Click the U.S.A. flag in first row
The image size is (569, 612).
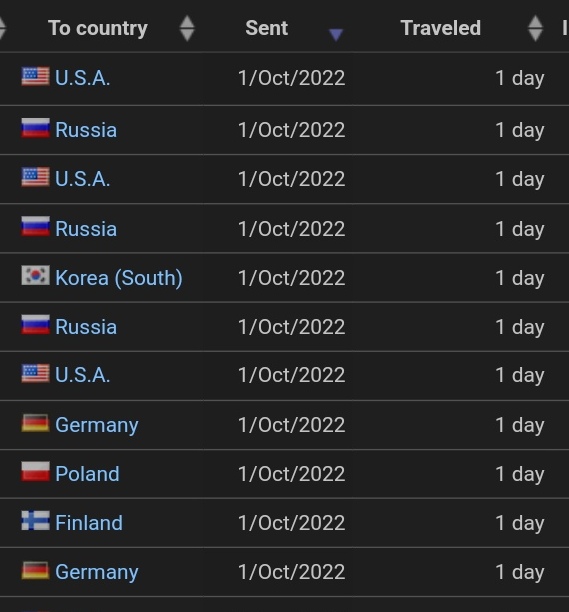coord(36,76)
